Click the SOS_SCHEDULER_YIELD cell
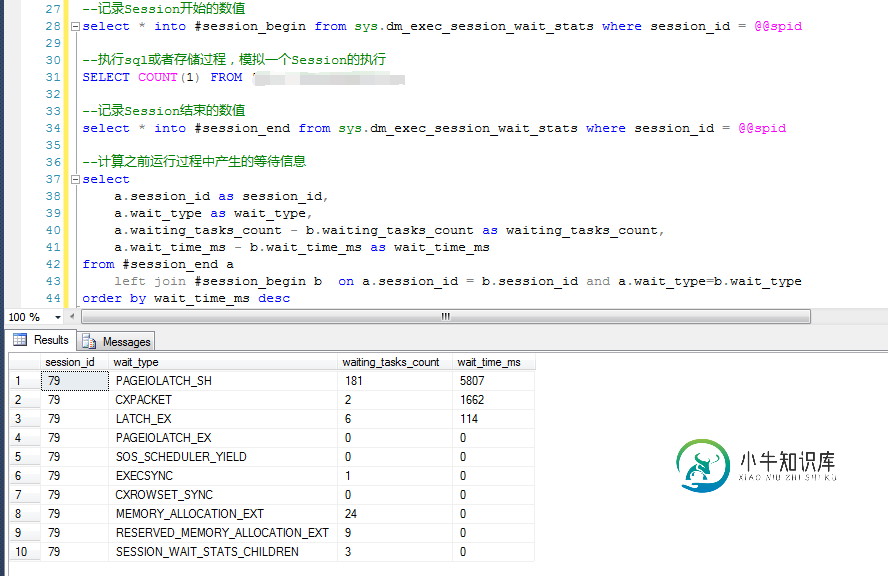 point(223,457)
